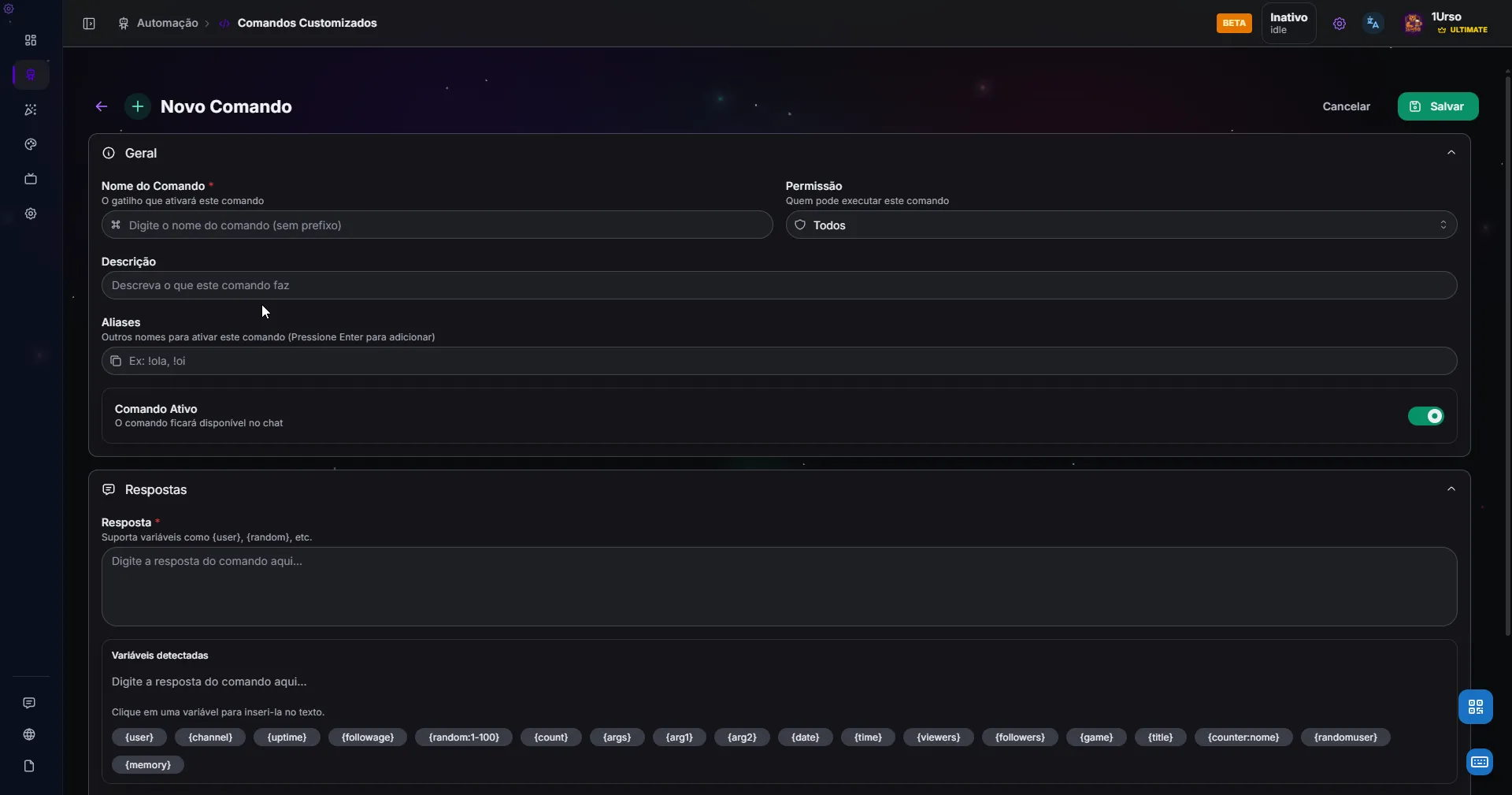Screen dimensions: 1512x795
Task: Open the chat message icon in sidebar
Action: [x=29, y=703]
